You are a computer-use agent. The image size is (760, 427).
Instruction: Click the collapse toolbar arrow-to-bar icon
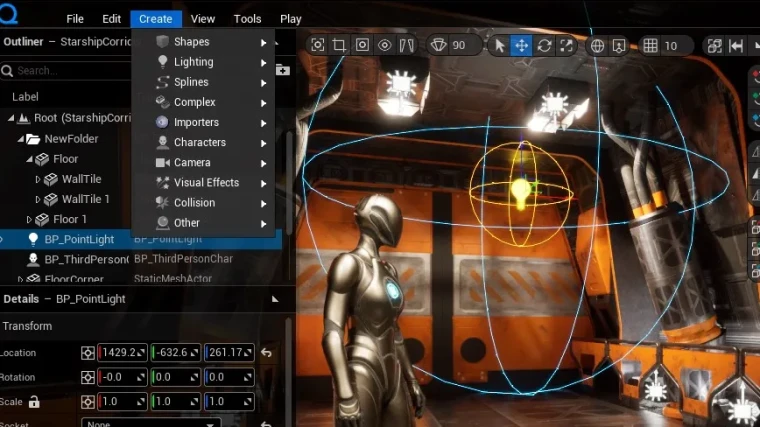tap(736, 46)
